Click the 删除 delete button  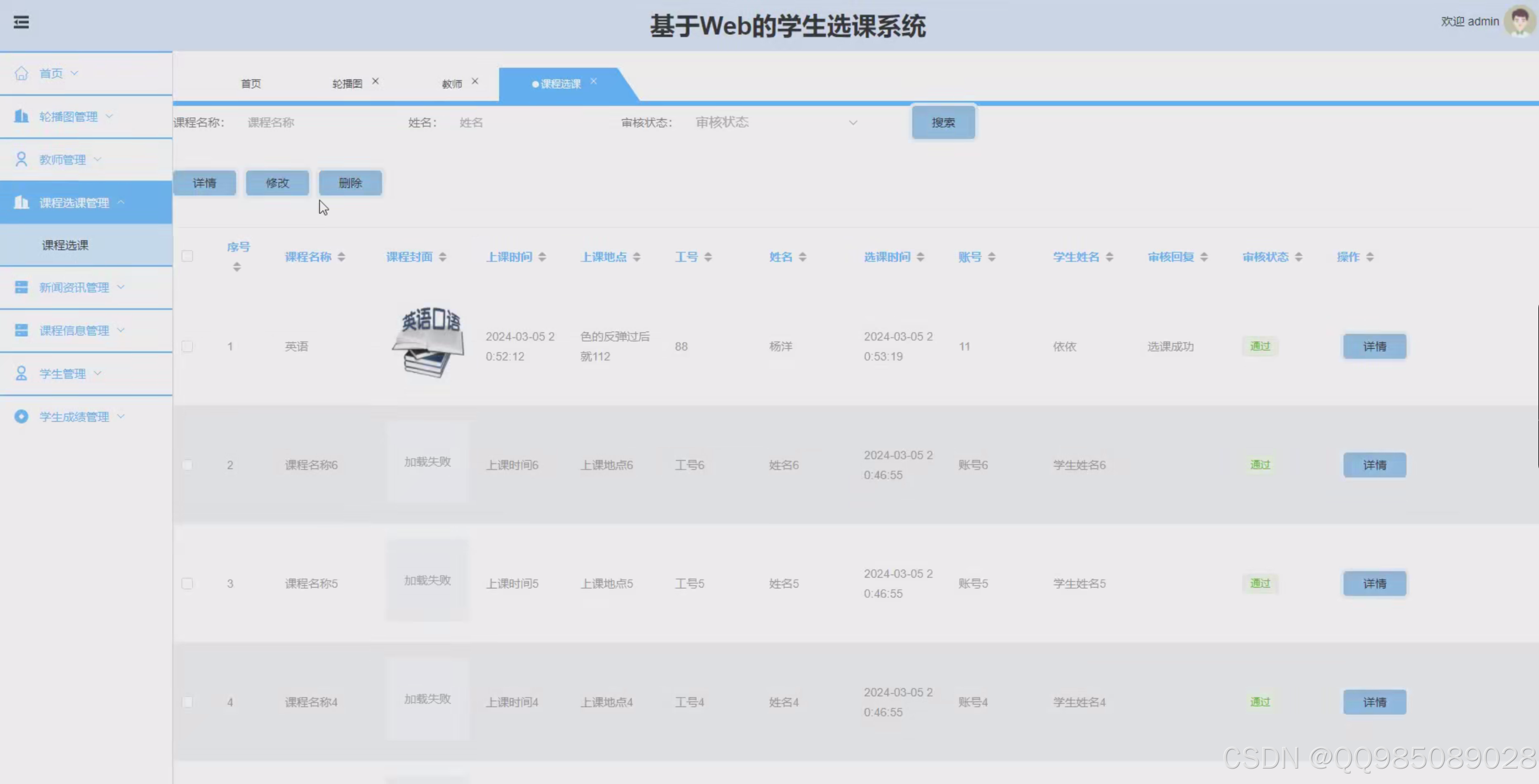[350, 182]
